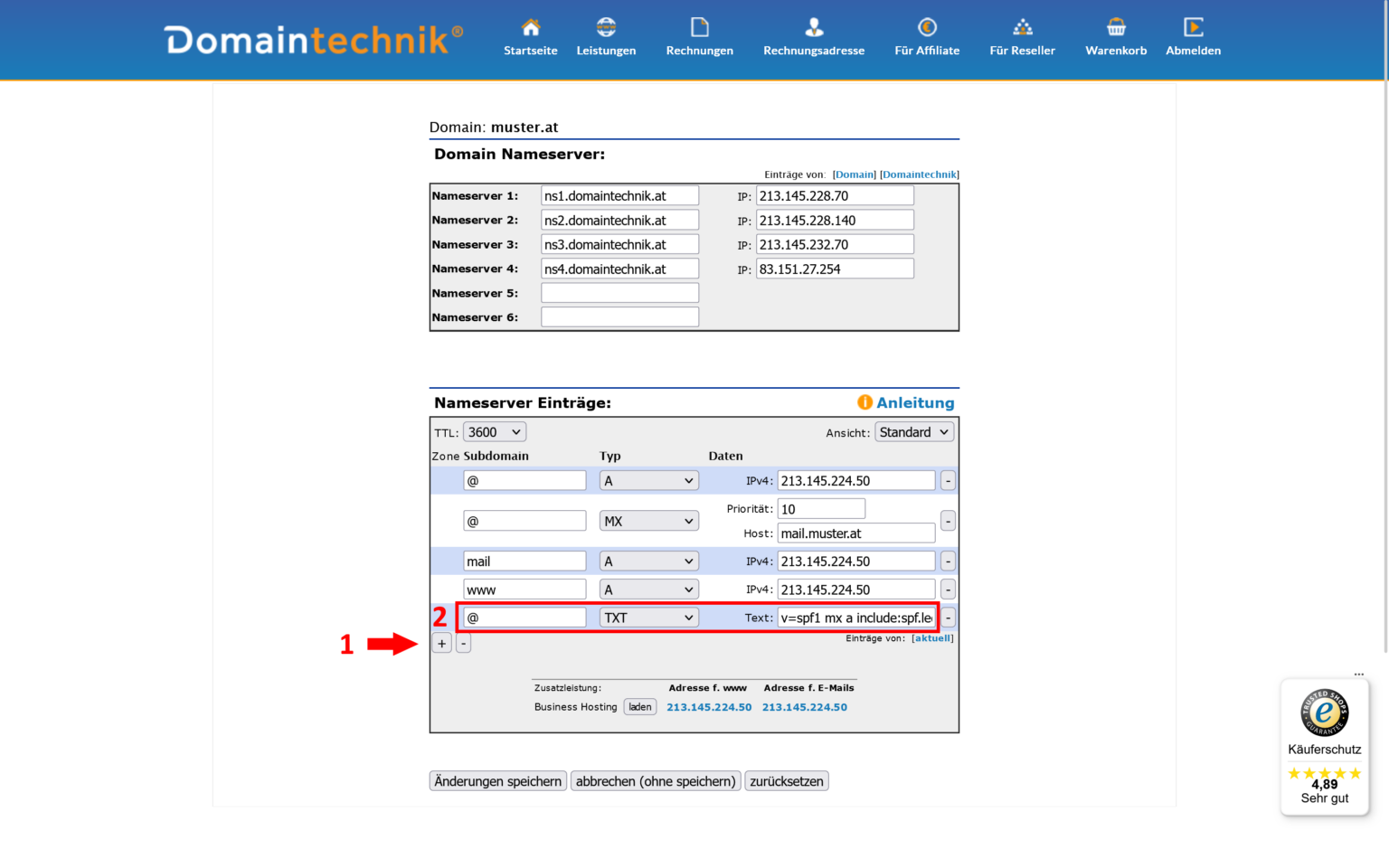The width and height of the screenshot is (1389, 868).
Task: Open Rechnungen document icon
Action: click(x=699, y=27)
